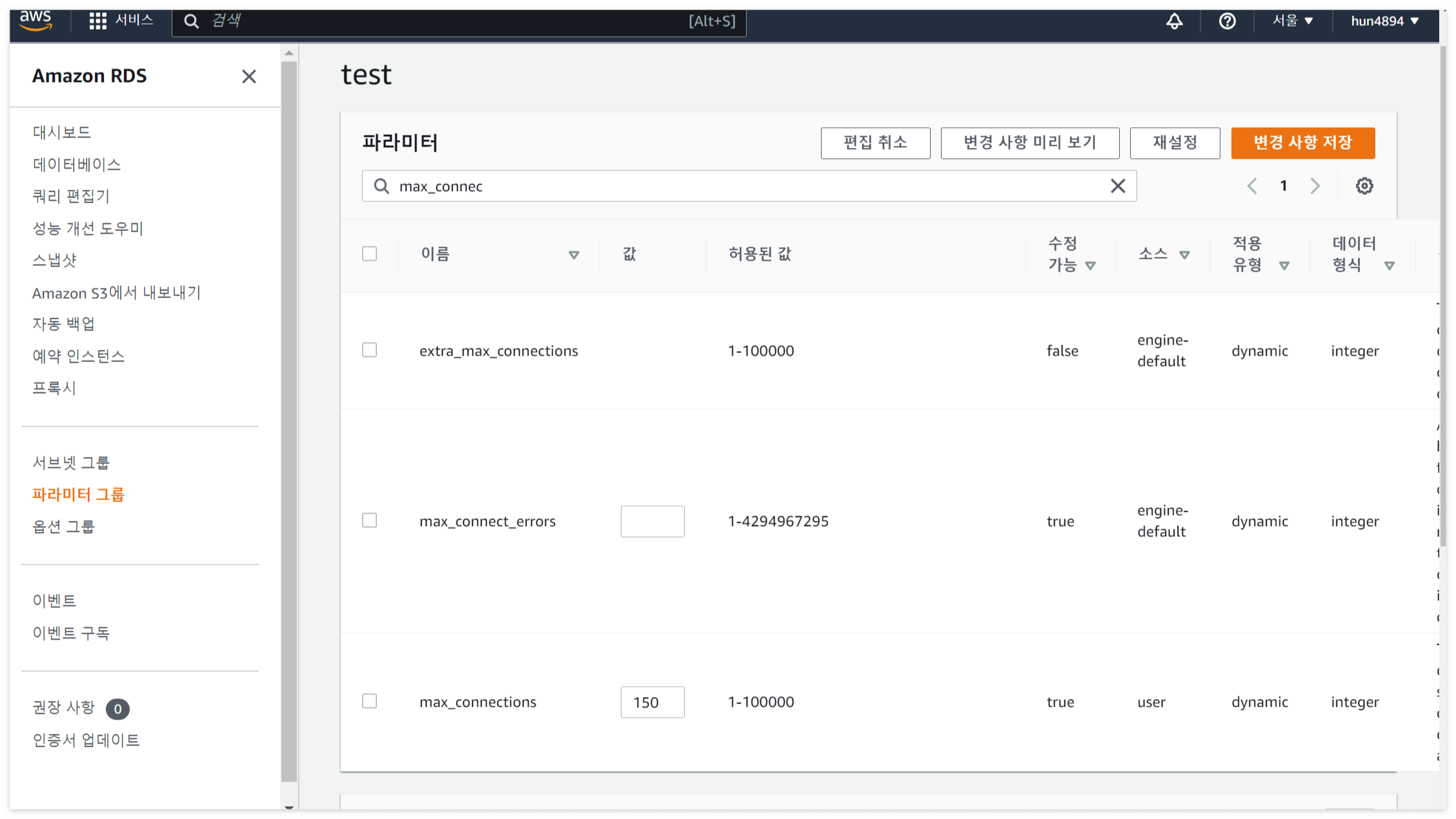
Task: Toggle the select-all header checkbox
Action: [369, 254]
